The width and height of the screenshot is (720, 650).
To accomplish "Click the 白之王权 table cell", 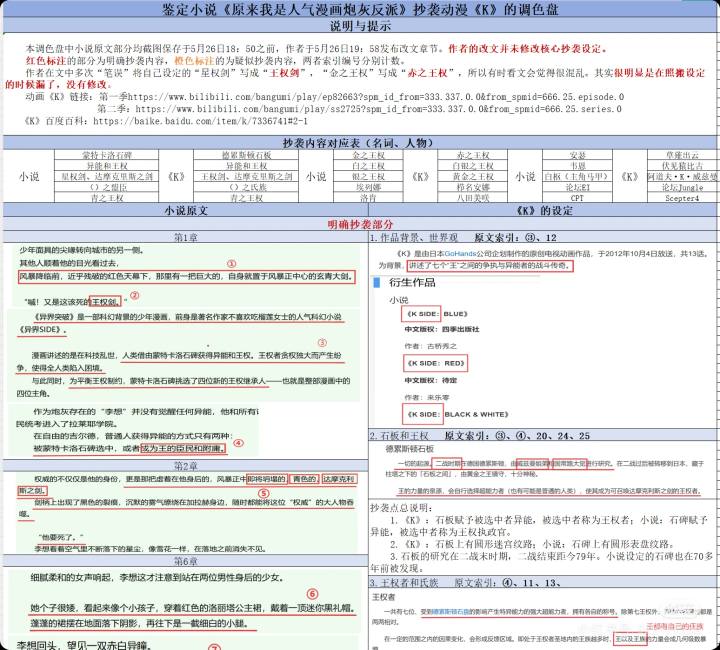I will 368,166.
